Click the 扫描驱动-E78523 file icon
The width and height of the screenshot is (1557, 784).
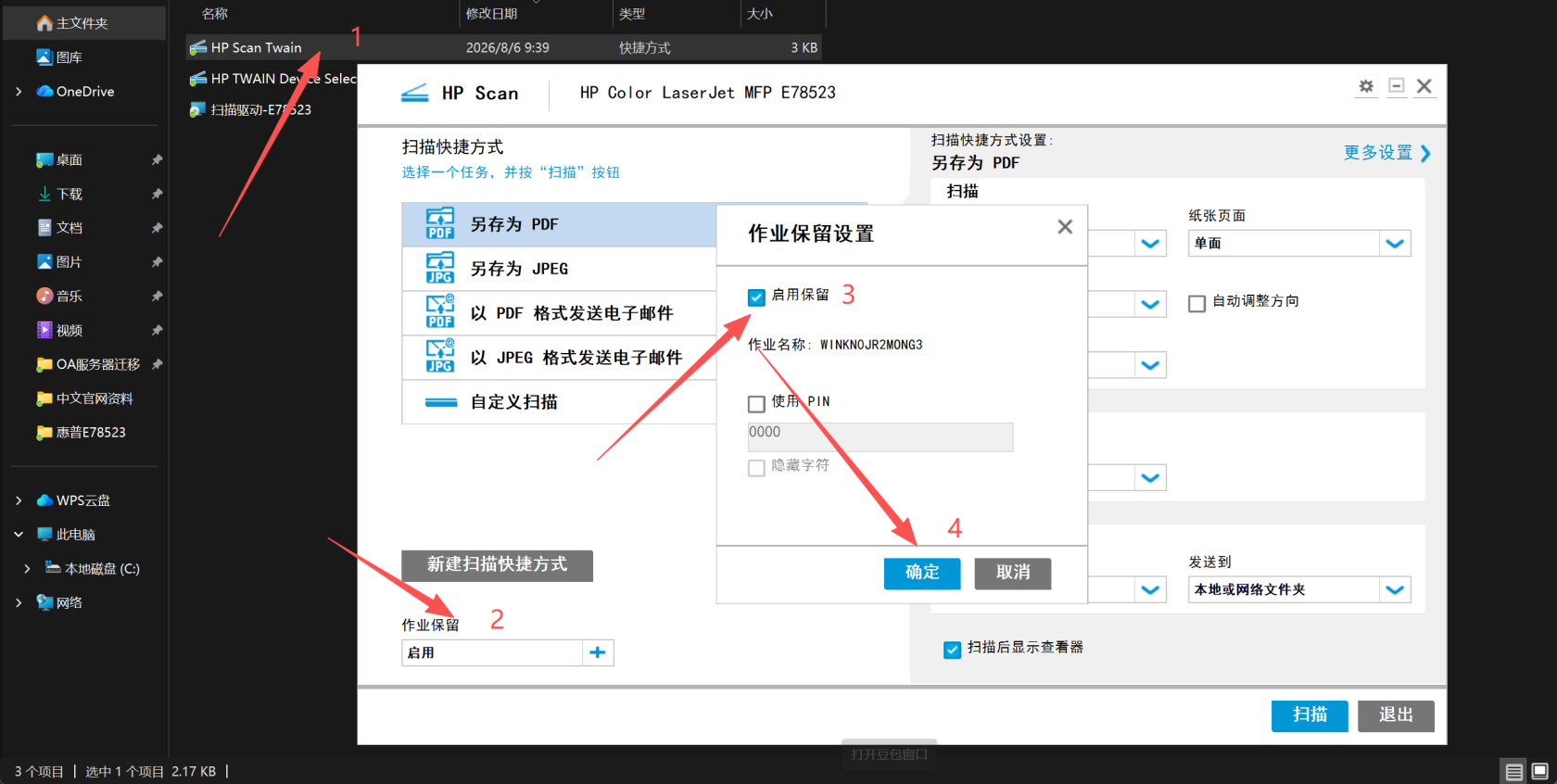pyautogui.click(x=197, y=109)
